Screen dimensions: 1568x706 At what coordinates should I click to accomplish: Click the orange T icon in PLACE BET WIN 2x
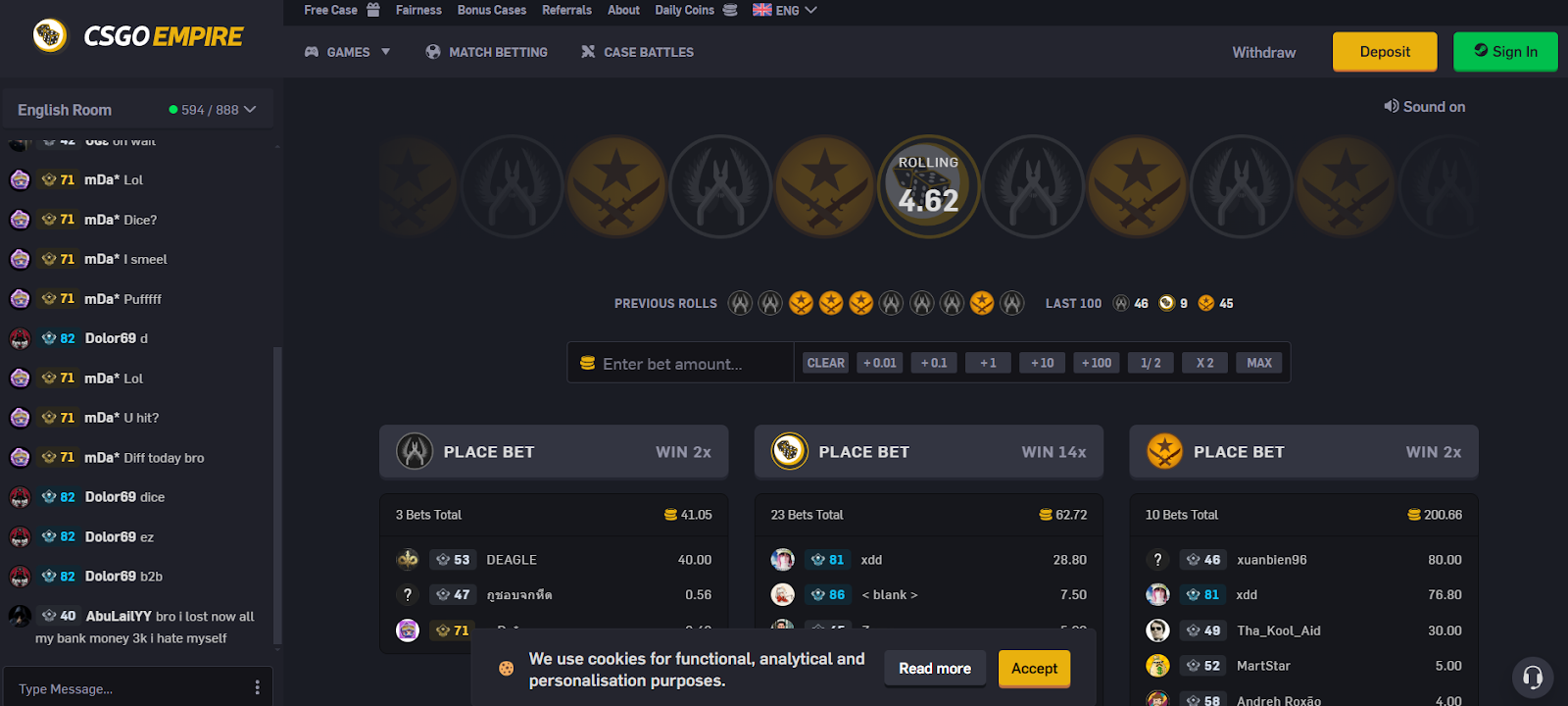(1164, 451)
